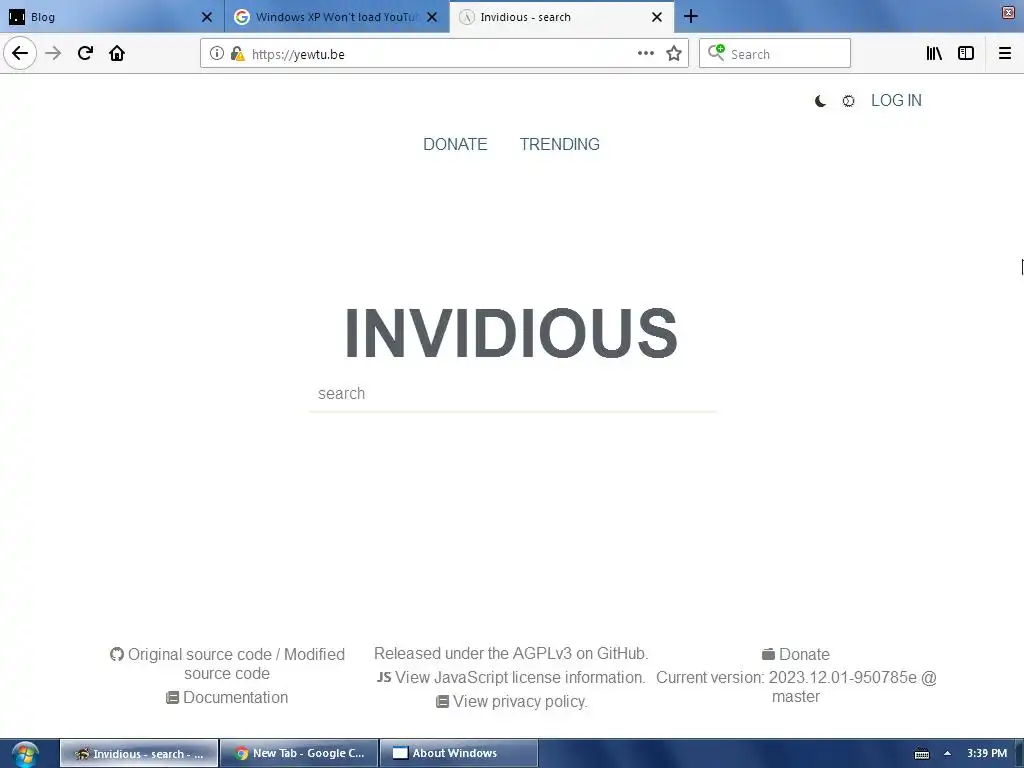Image resolution: width=1024 pixels, height=768 pixels.
Task: Click the GitHub icon beside Original source code
Action: tap(117, 654)
